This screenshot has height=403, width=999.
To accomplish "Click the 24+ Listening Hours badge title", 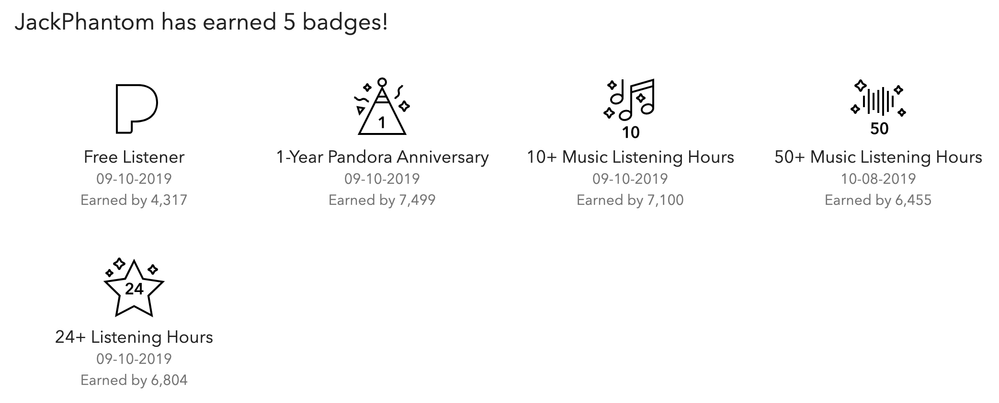I will tap(134, 337).
